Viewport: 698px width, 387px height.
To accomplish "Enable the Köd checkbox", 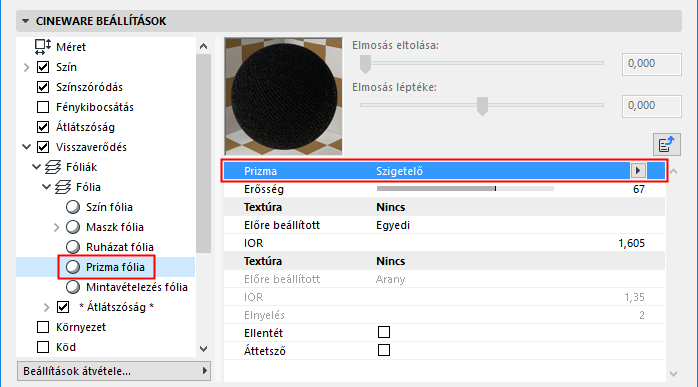I will pyautogui.click(x=43, y=347).
